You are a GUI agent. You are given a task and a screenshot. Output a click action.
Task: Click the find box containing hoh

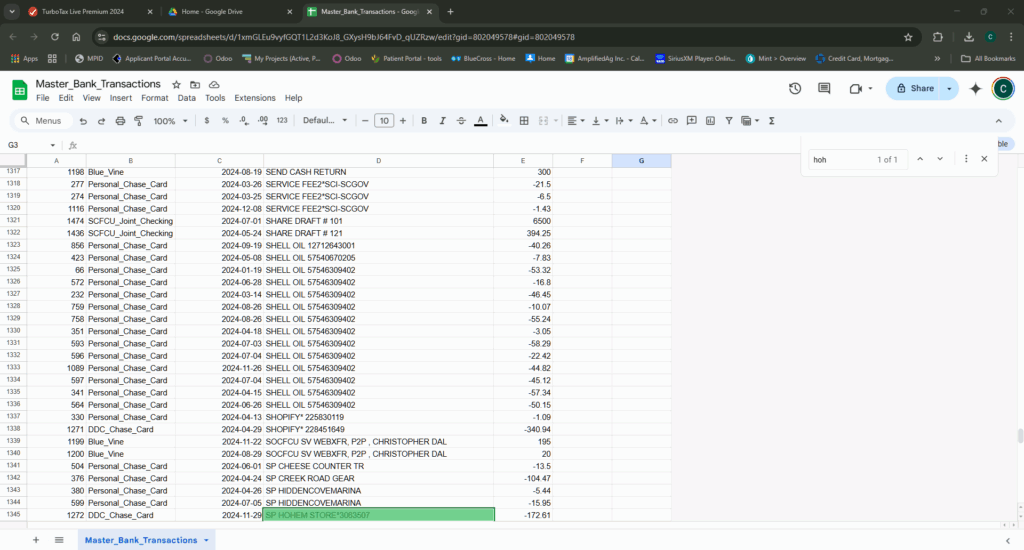(x=857, y=159)
